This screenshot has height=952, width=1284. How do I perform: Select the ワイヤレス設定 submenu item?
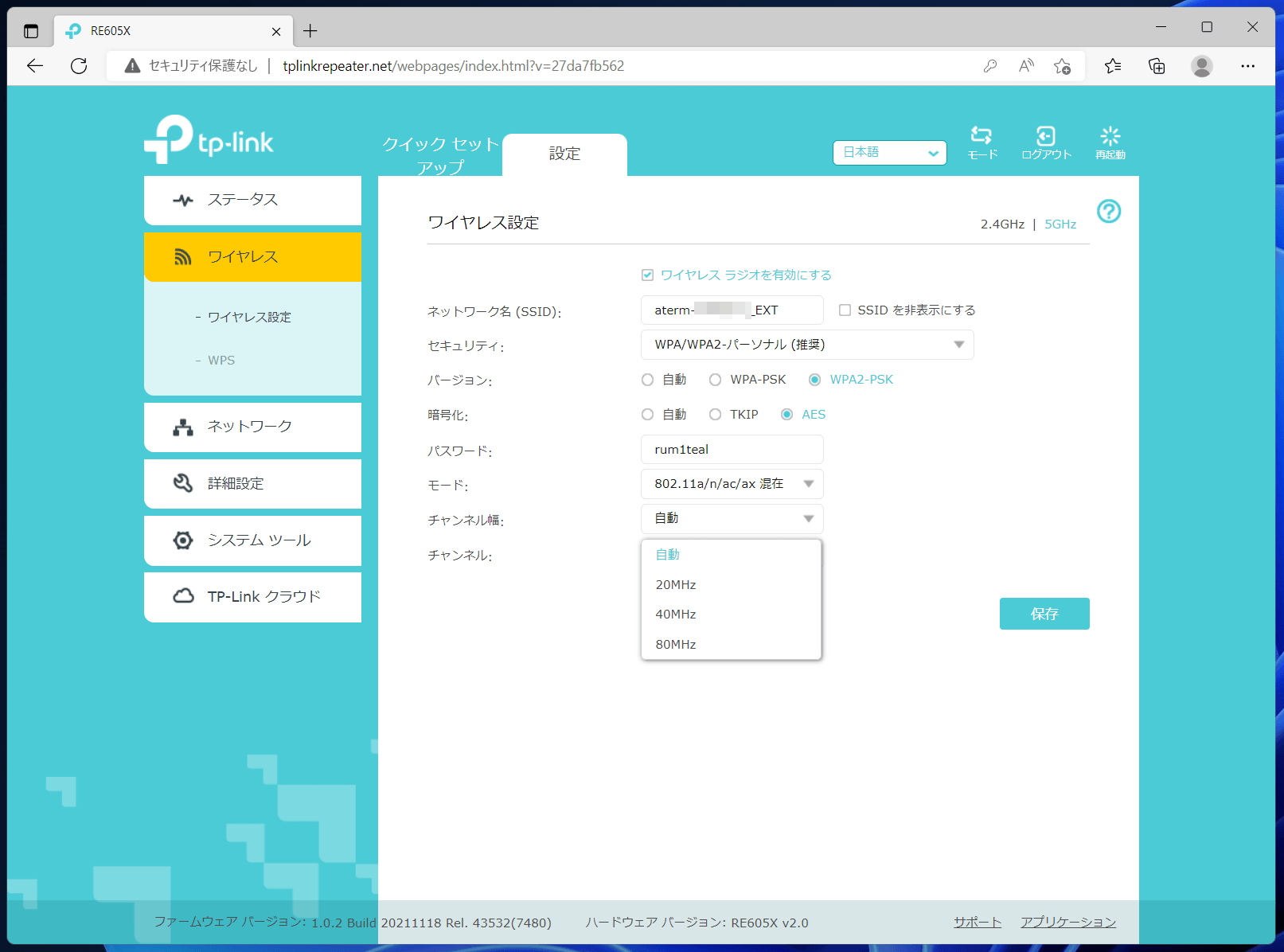point(249,317)
